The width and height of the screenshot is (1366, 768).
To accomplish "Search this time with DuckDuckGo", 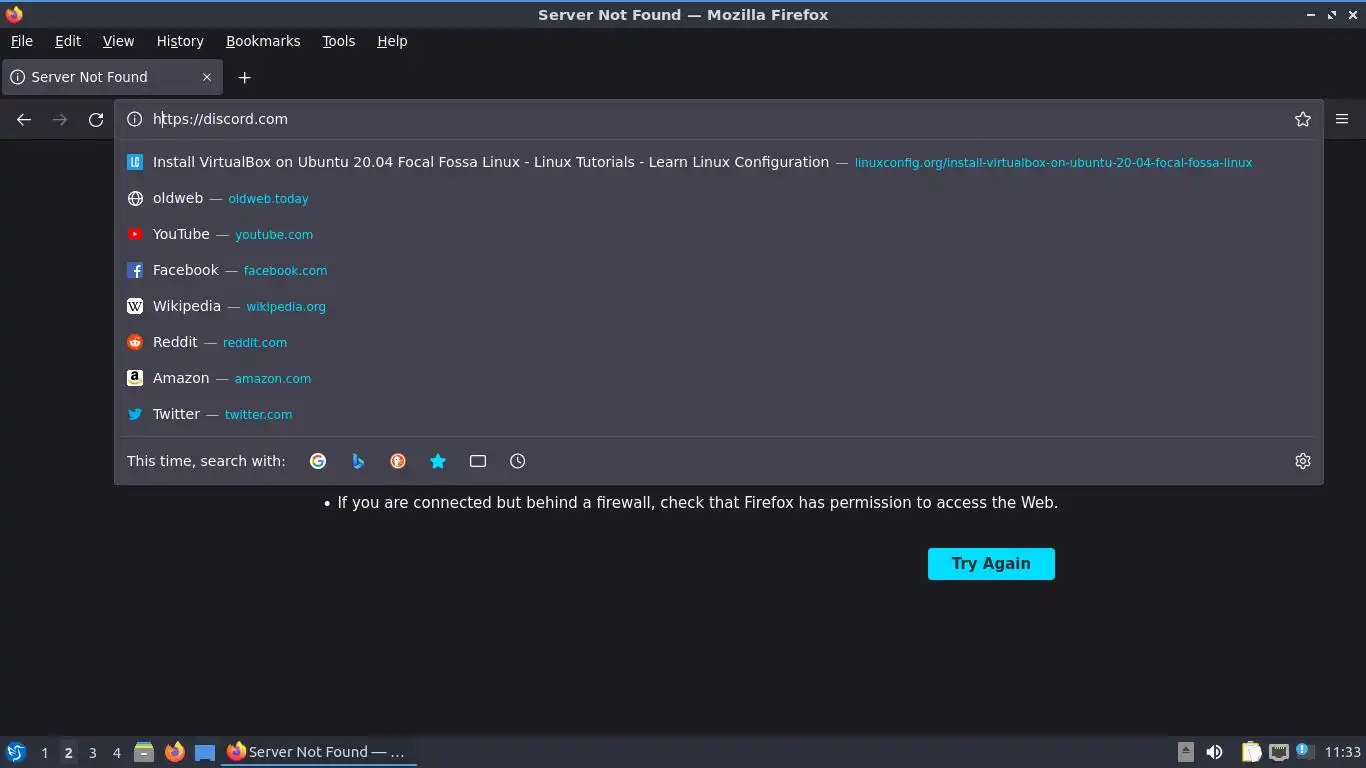I will (x=398, y=461).
